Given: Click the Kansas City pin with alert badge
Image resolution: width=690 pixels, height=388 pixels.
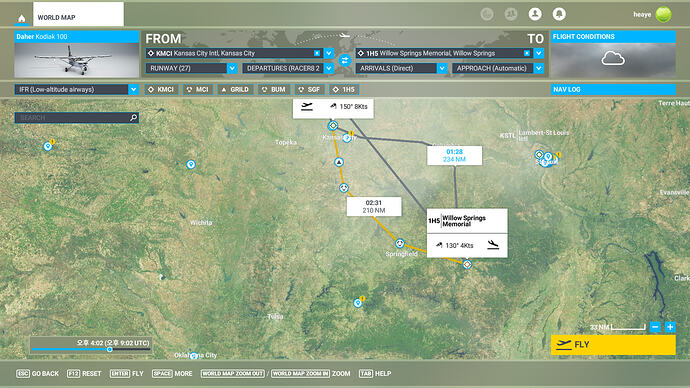Looking at the screenshot, I should point(348,137).
